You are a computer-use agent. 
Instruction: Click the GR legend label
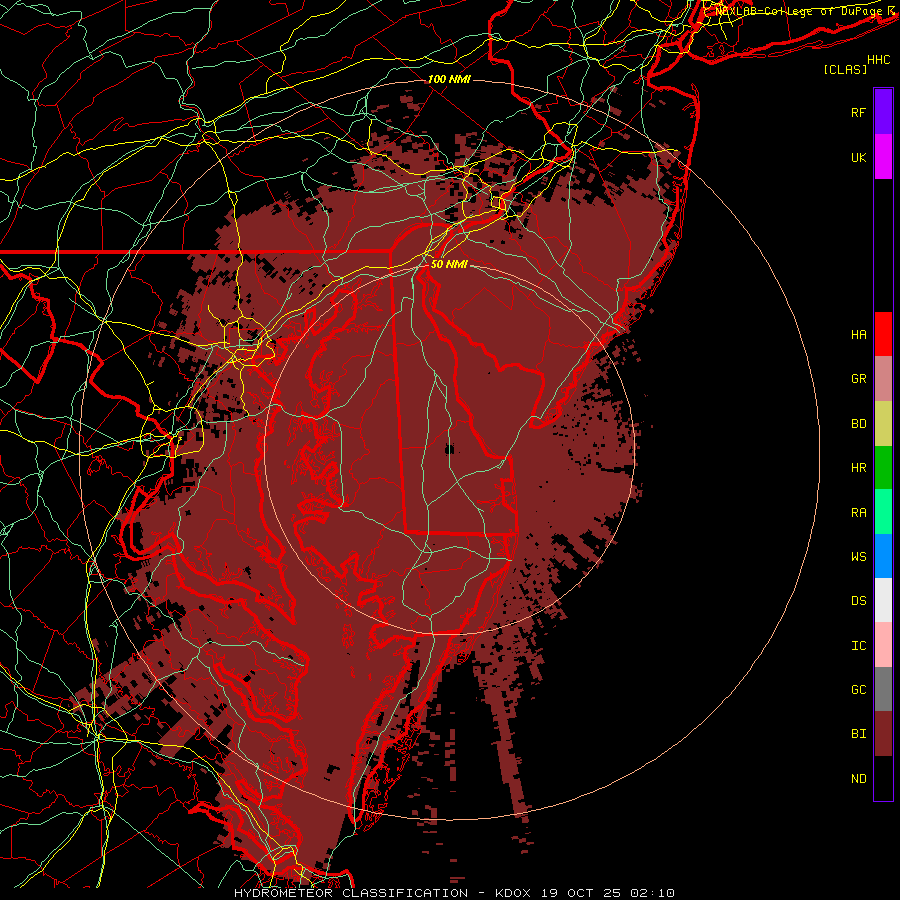click(858, 378)
